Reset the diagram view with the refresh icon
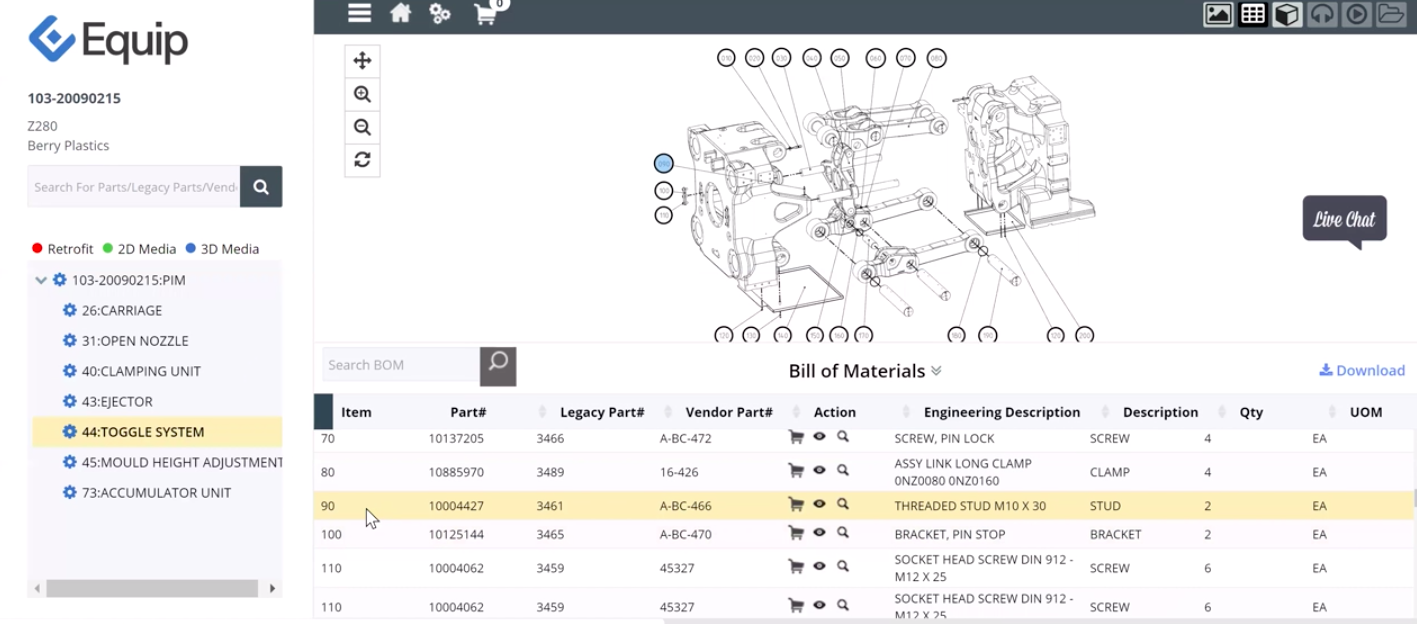The height and width of the screenshot is (624, 1417). coord(362,160)
